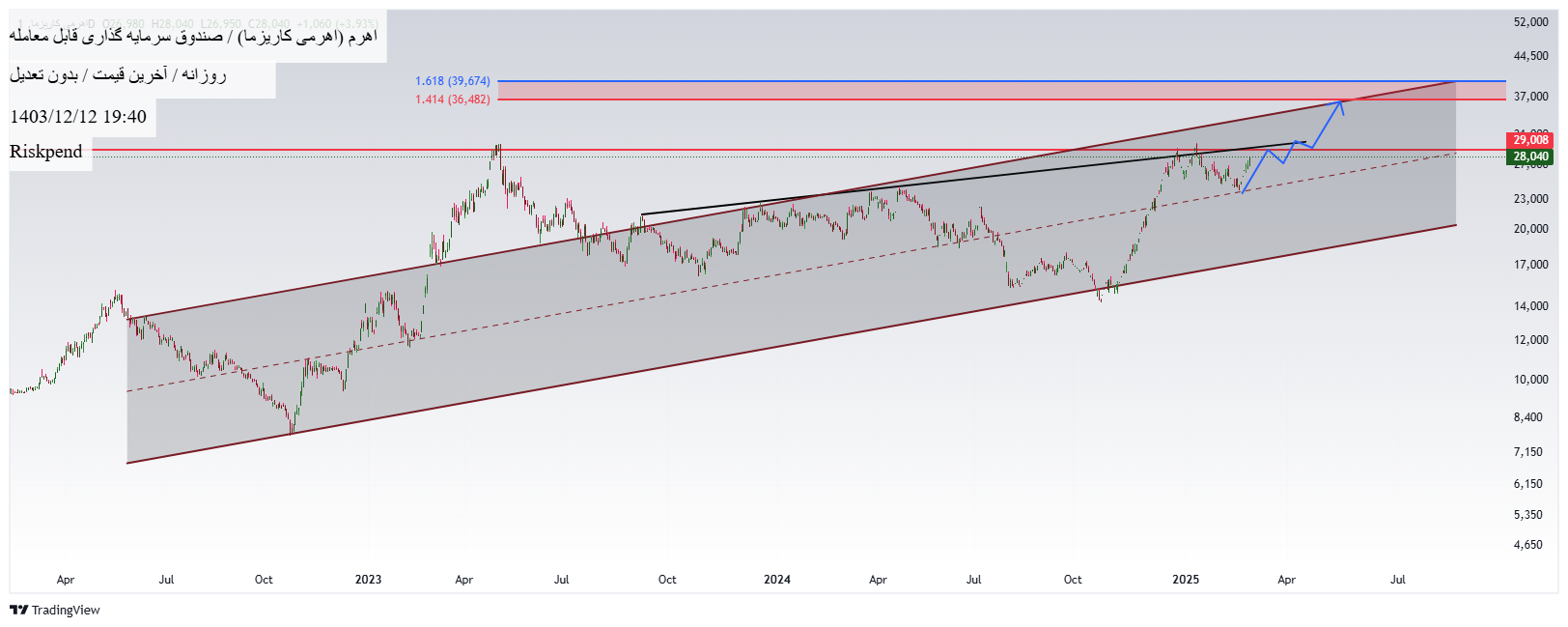The width and height of the screenshot is (1568, 627).
Task: Click the 52,000 price axis label
Action: 1530,21
